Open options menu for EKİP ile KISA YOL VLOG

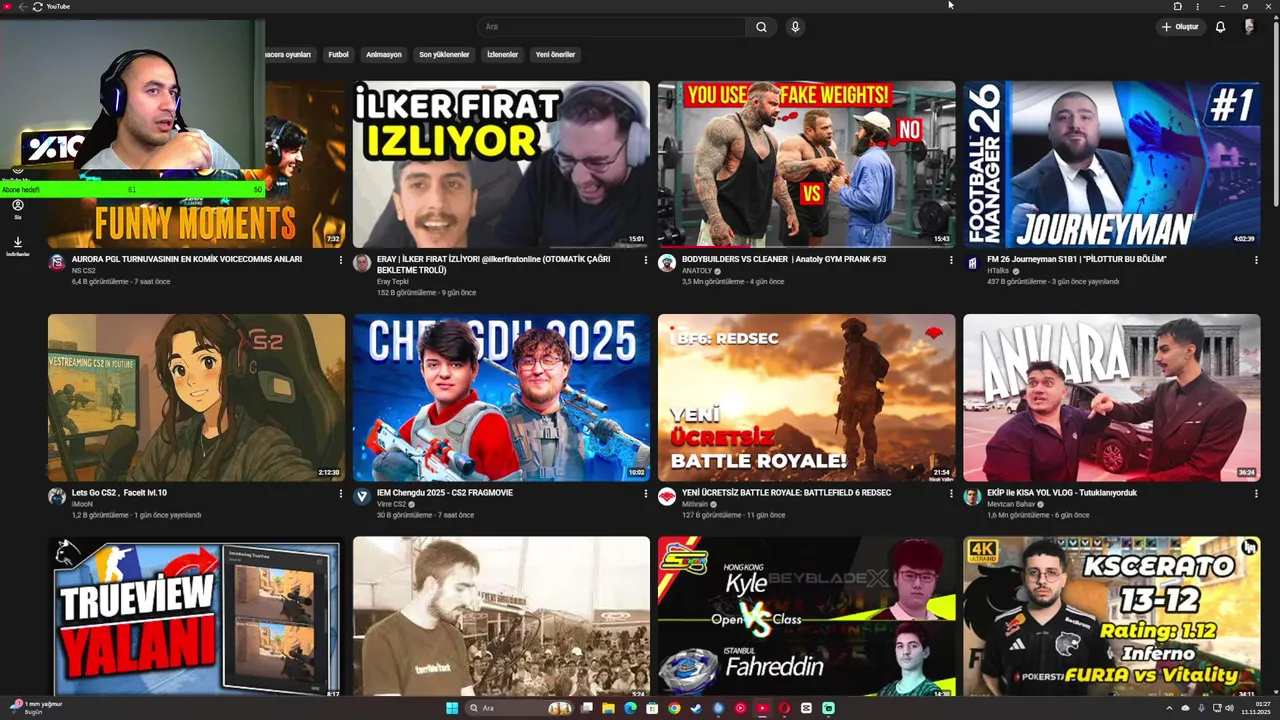click(x=1256, y=494)
